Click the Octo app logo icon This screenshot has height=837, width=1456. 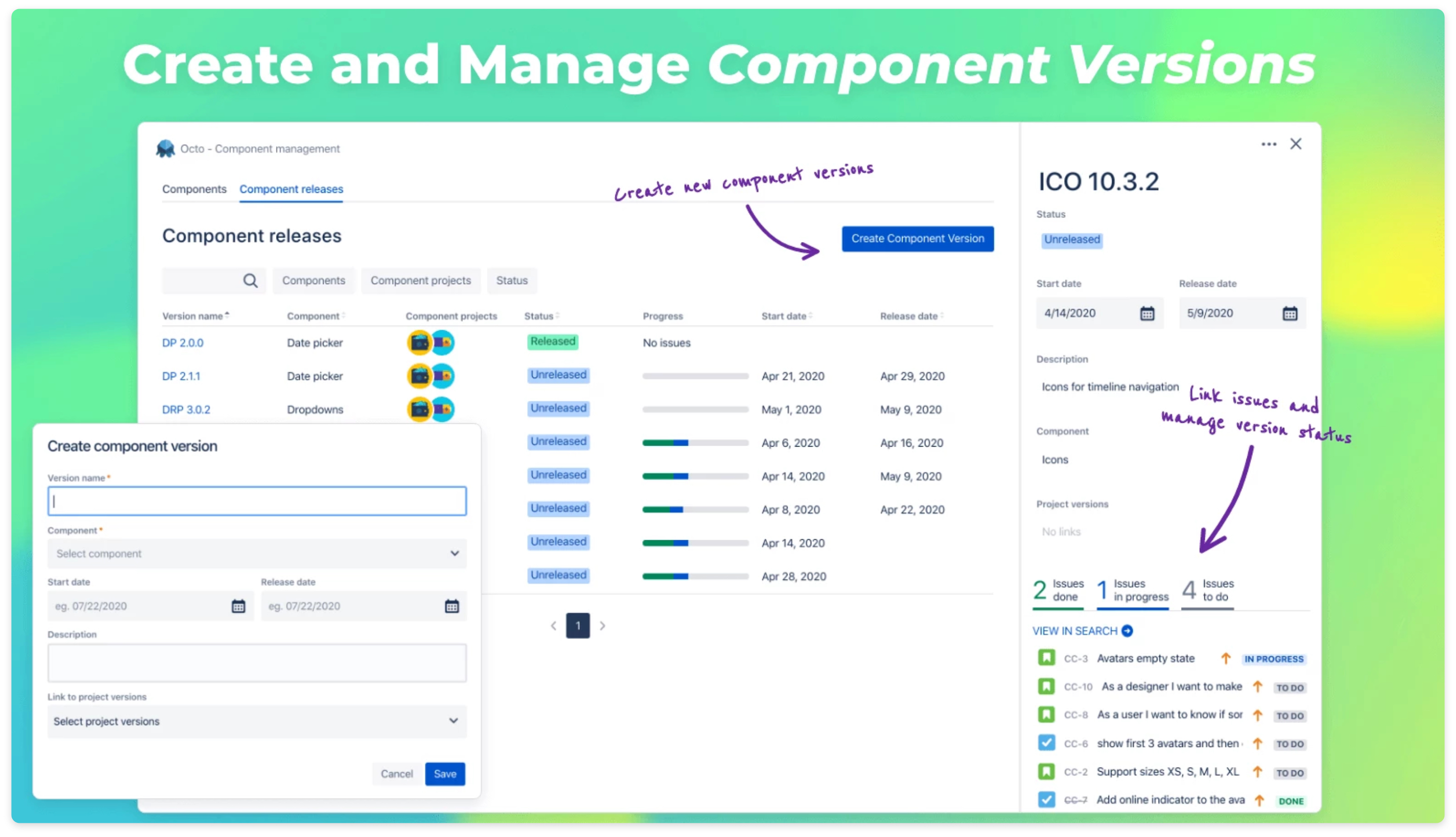166,149
